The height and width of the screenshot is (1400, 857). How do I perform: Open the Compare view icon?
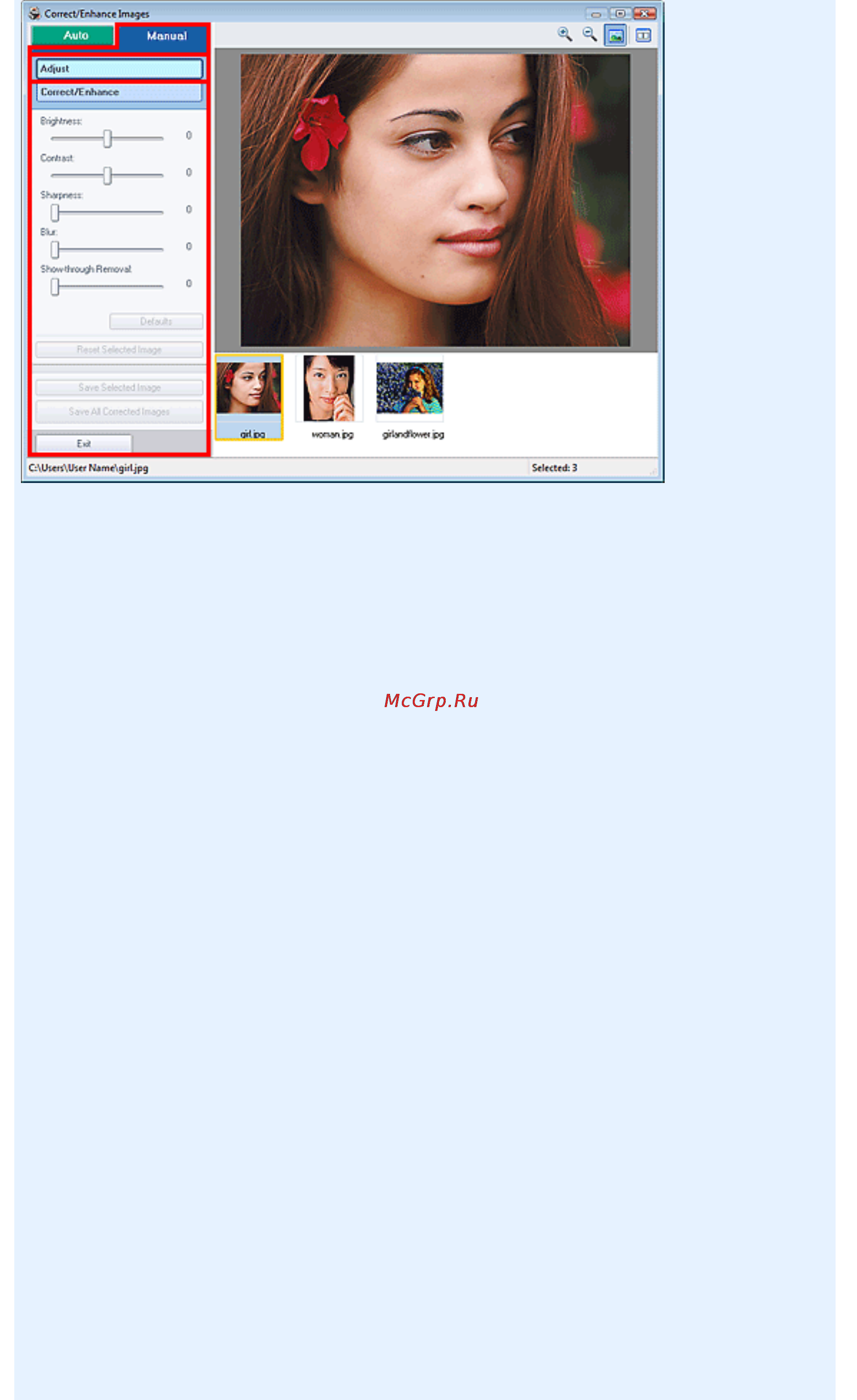[643, 35]
